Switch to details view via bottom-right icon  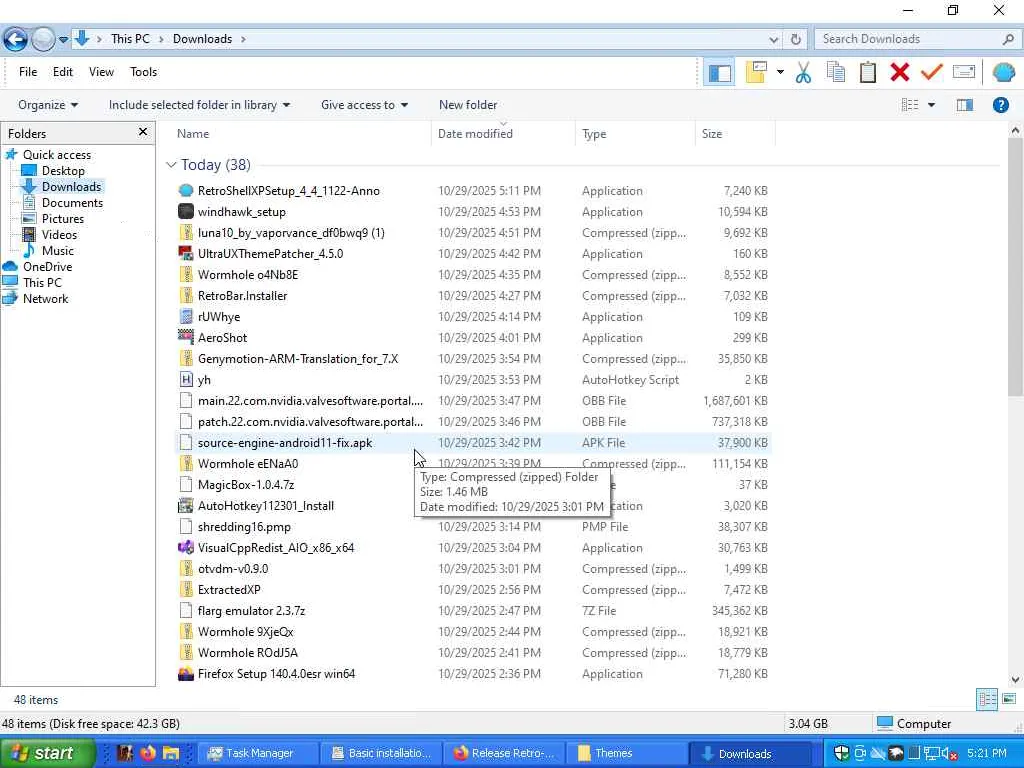[986, 699]
